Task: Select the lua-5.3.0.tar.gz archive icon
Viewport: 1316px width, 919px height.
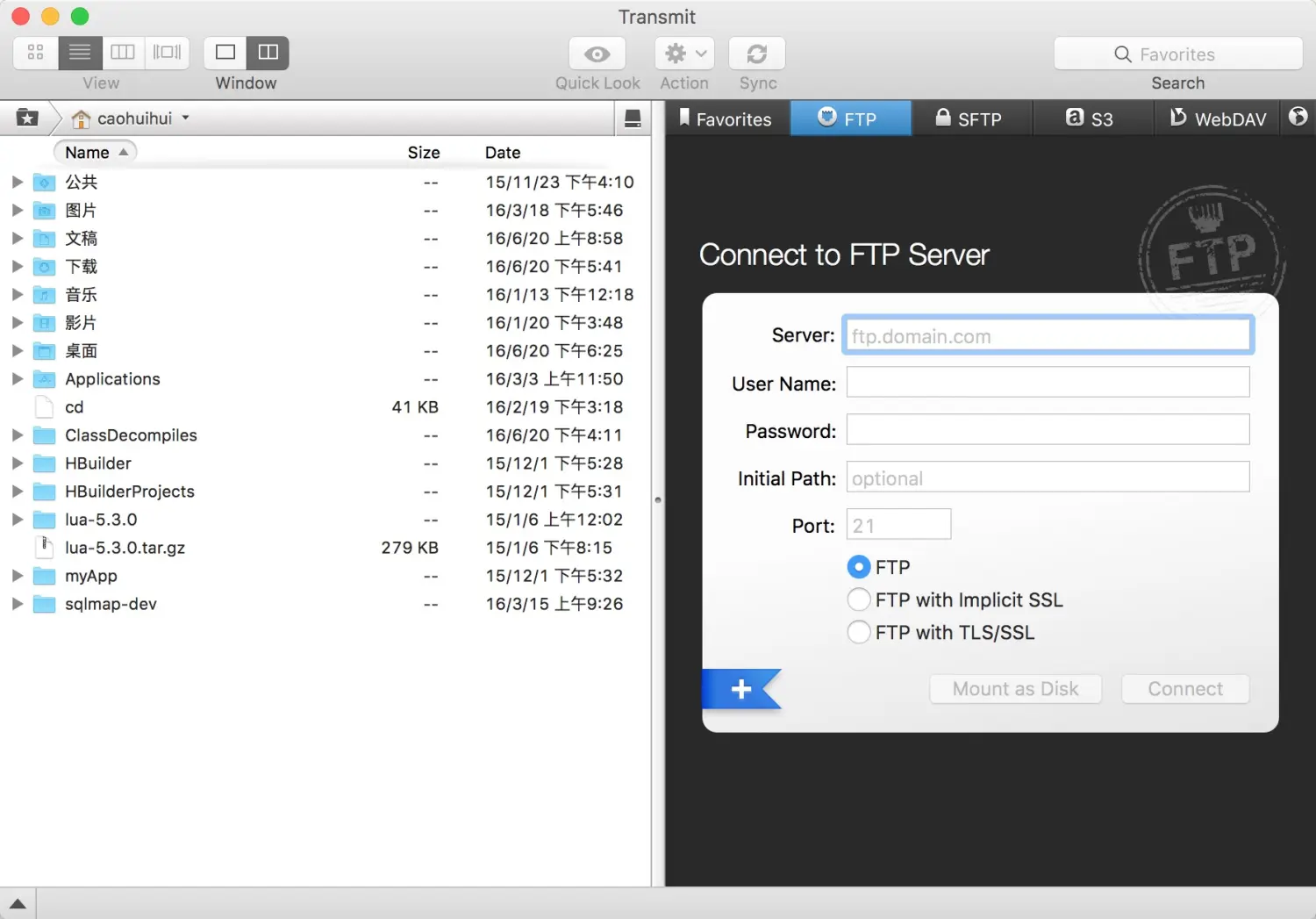Action: (x=44, y=547)
